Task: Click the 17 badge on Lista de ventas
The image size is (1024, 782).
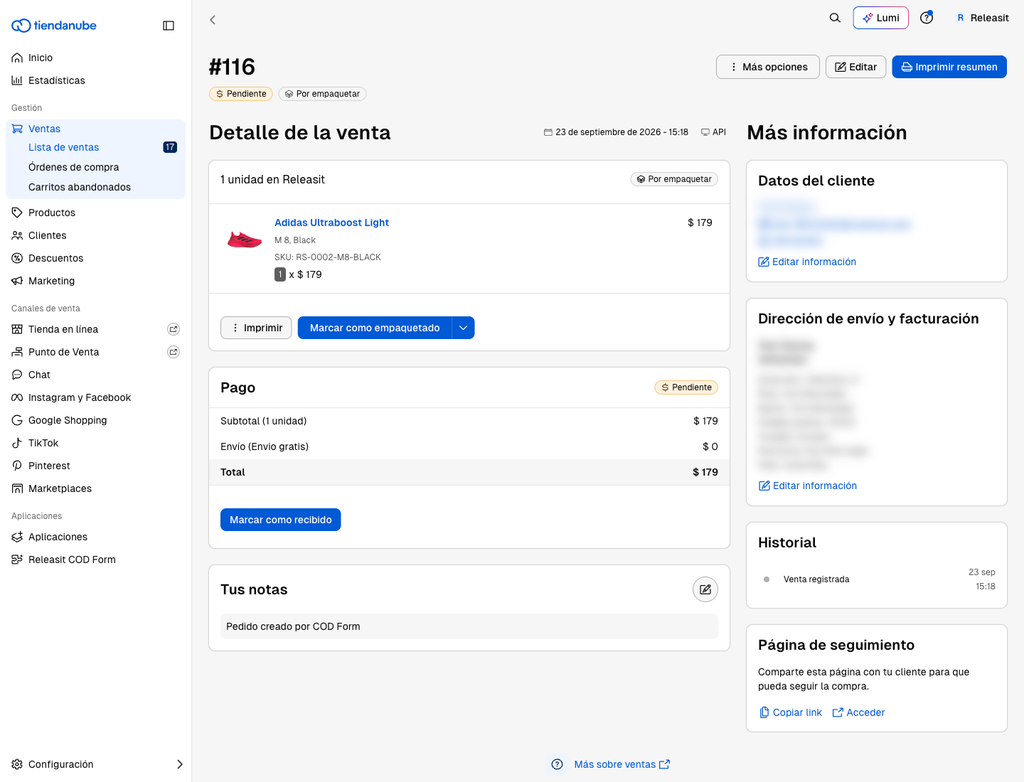Action: (170, 147)
